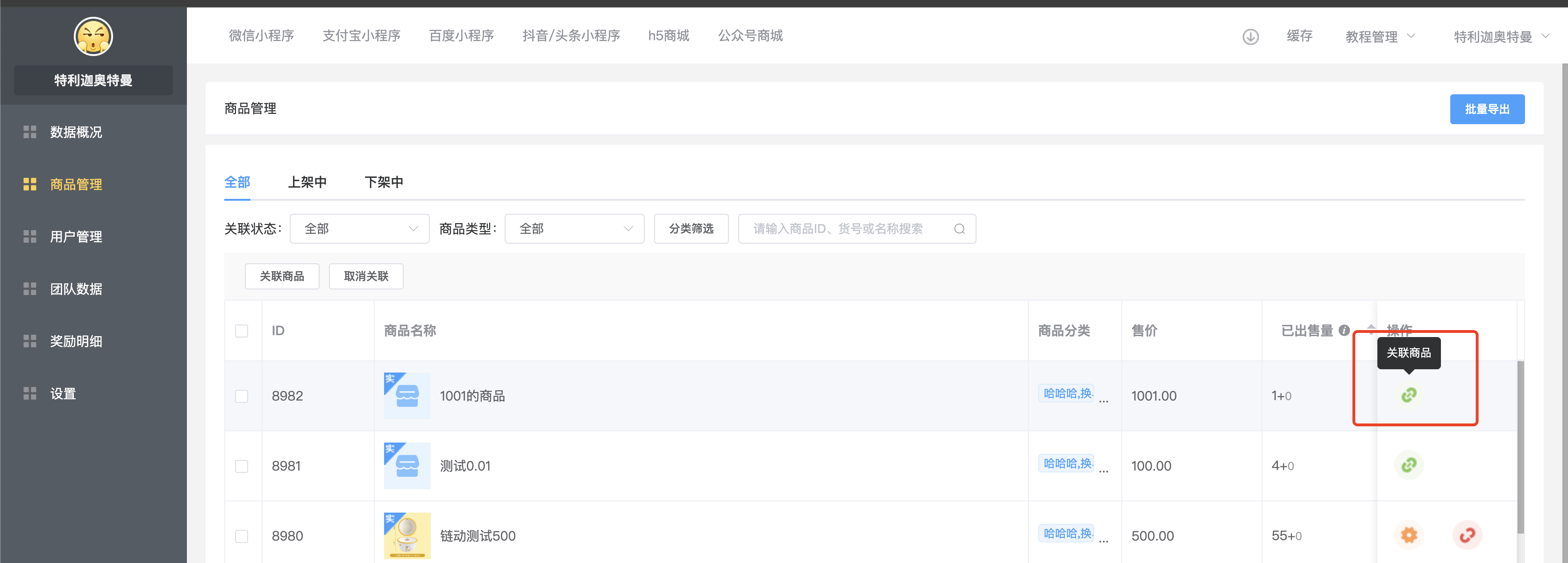Screen dimensions: 1568x563
Task: Open 用户管理 in the sidebar
Action: tap(76, 237)
